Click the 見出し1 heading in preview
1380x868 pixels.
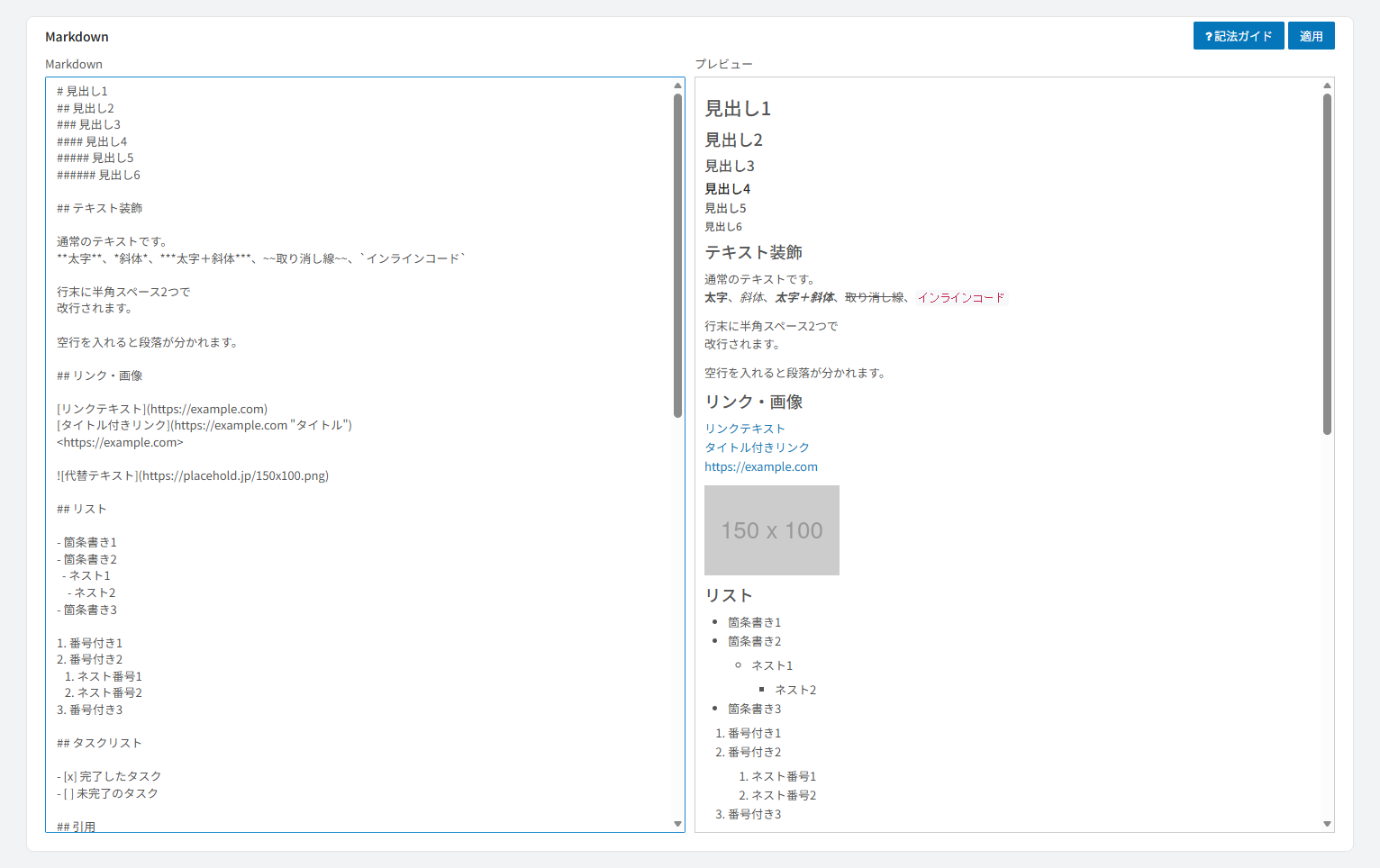coord(738,109)
